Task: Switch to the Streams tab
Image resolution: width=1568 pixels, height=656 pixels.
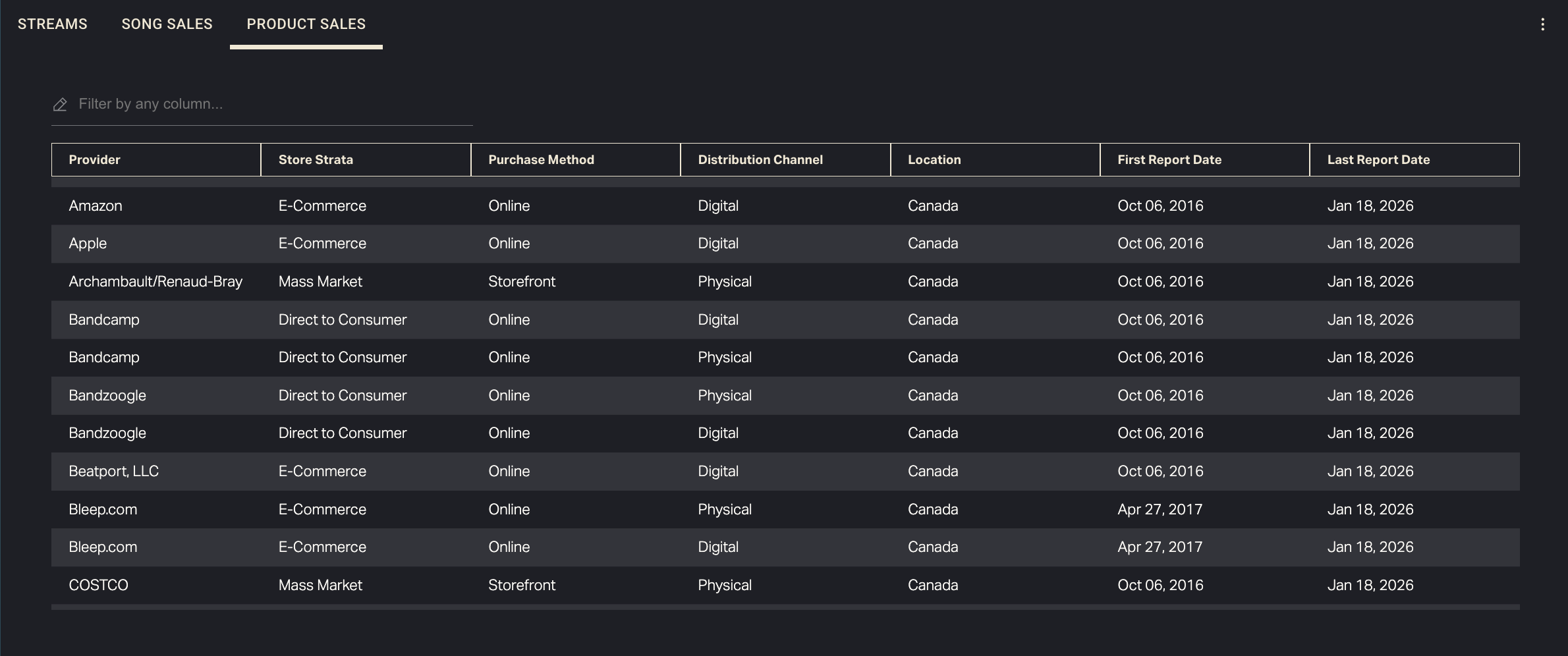Action: [53, 24]
